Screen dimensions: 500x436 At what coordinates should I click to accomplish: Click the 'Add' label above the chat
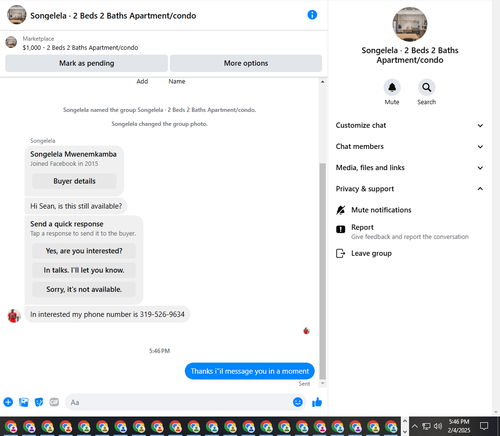pos(142,81)
